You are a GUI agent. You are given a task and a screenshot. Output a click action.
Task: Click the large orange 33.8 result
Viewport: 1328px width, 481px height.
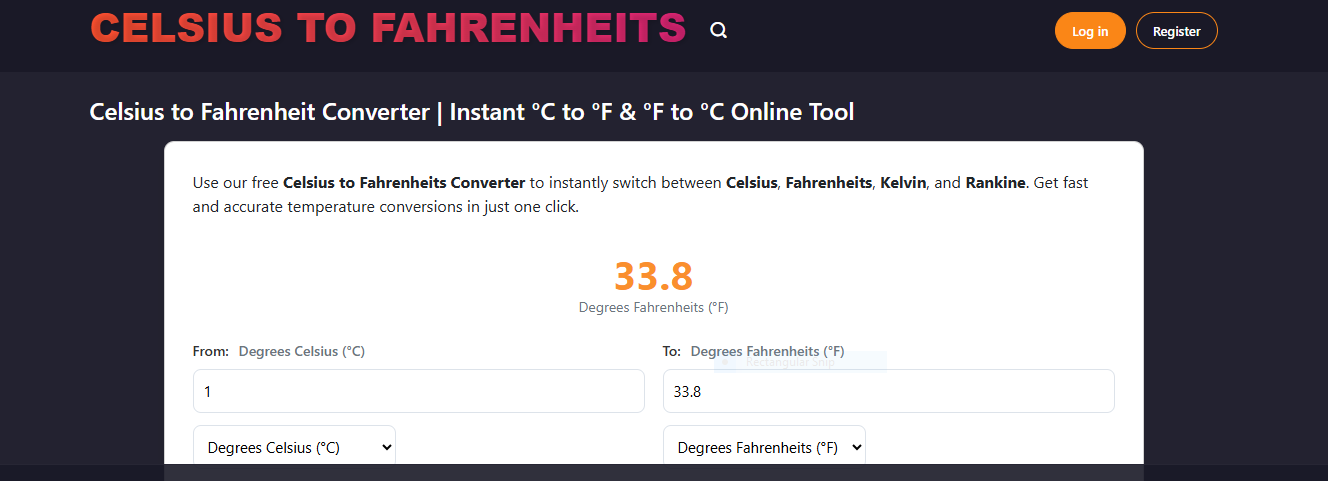tap(653, 276)
